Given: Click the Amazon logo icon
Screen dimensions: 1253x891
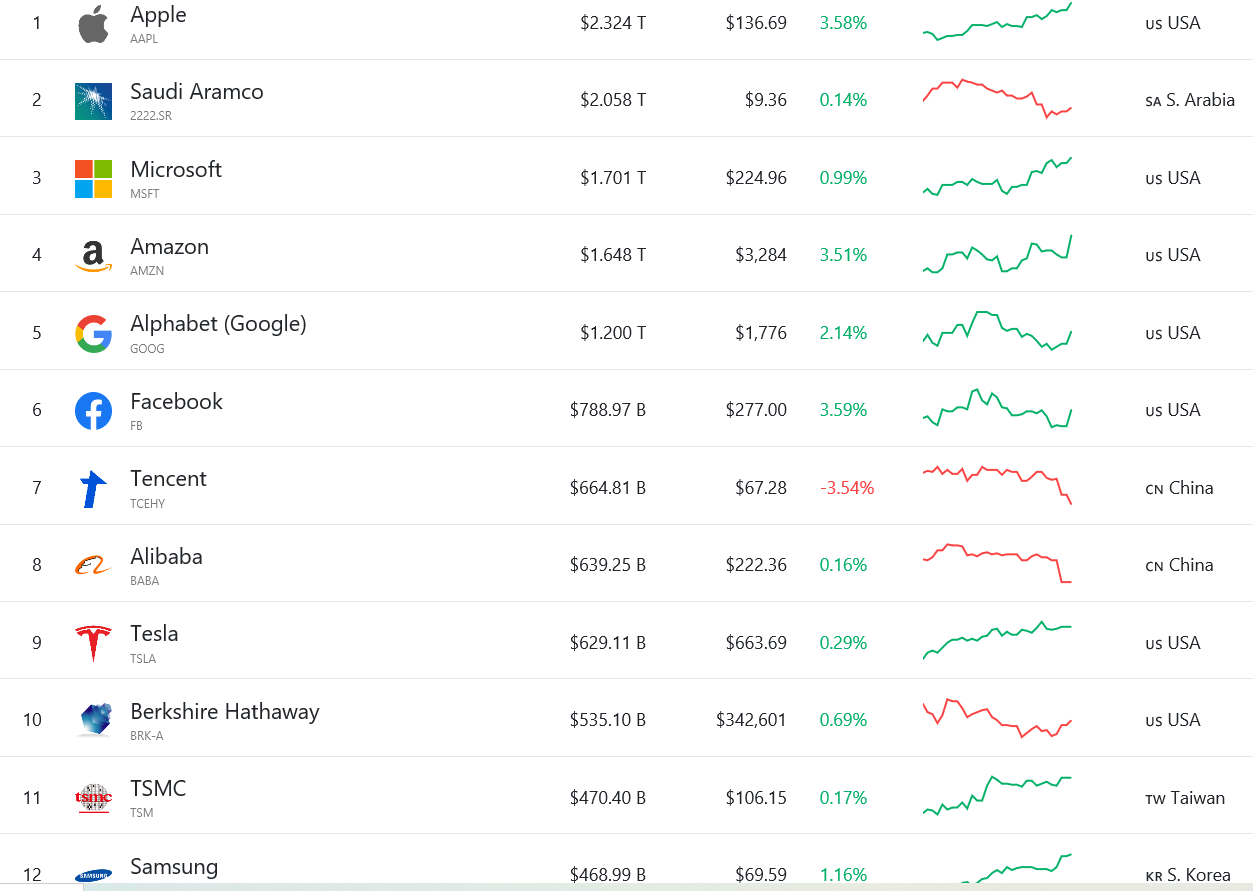Looking at the screenshot, I should 93,256.
